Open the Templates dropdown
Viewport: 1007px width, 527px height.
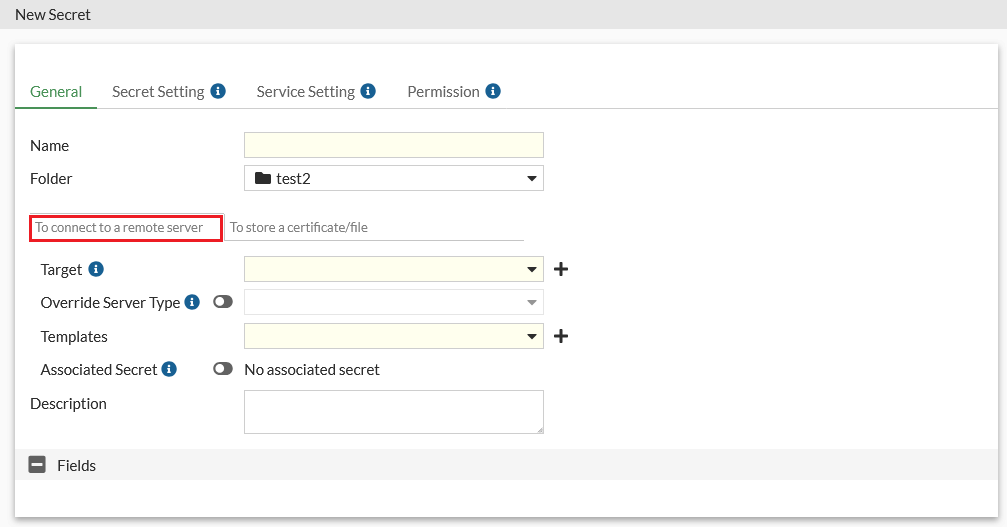[394, 336]
